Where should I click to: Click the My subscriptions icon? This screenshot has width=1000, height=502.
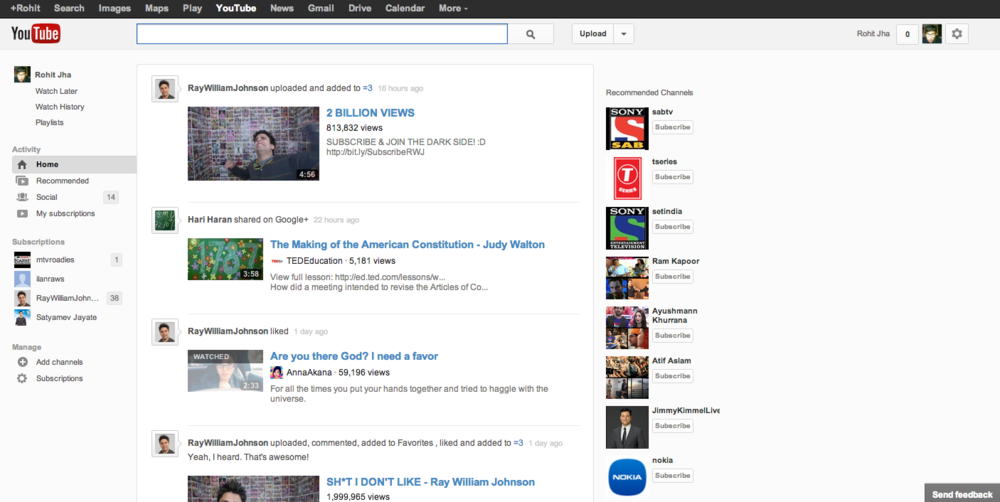tap(22, 214)
